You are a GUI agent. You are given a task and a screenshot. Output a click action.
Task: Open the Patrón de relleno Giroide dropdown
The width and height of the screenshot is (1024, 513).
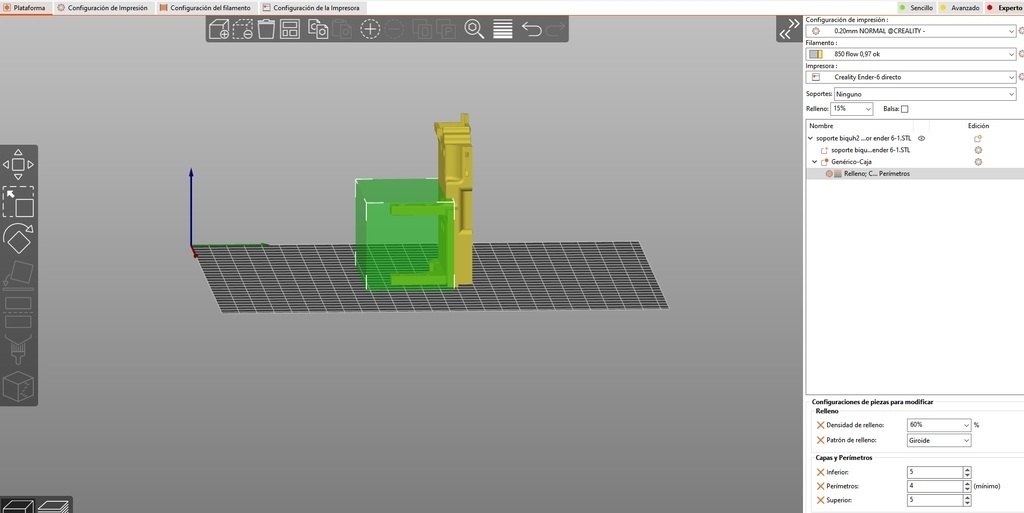click(x=939, y=441)
